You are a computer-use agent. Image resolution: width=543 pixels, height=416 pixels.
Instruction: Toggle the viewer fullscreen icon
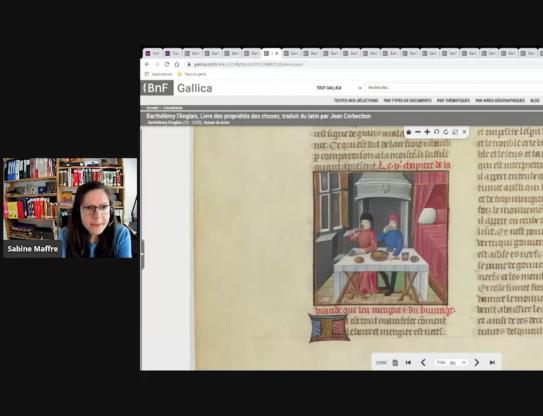pyautogui.click(x=455, y=132)
